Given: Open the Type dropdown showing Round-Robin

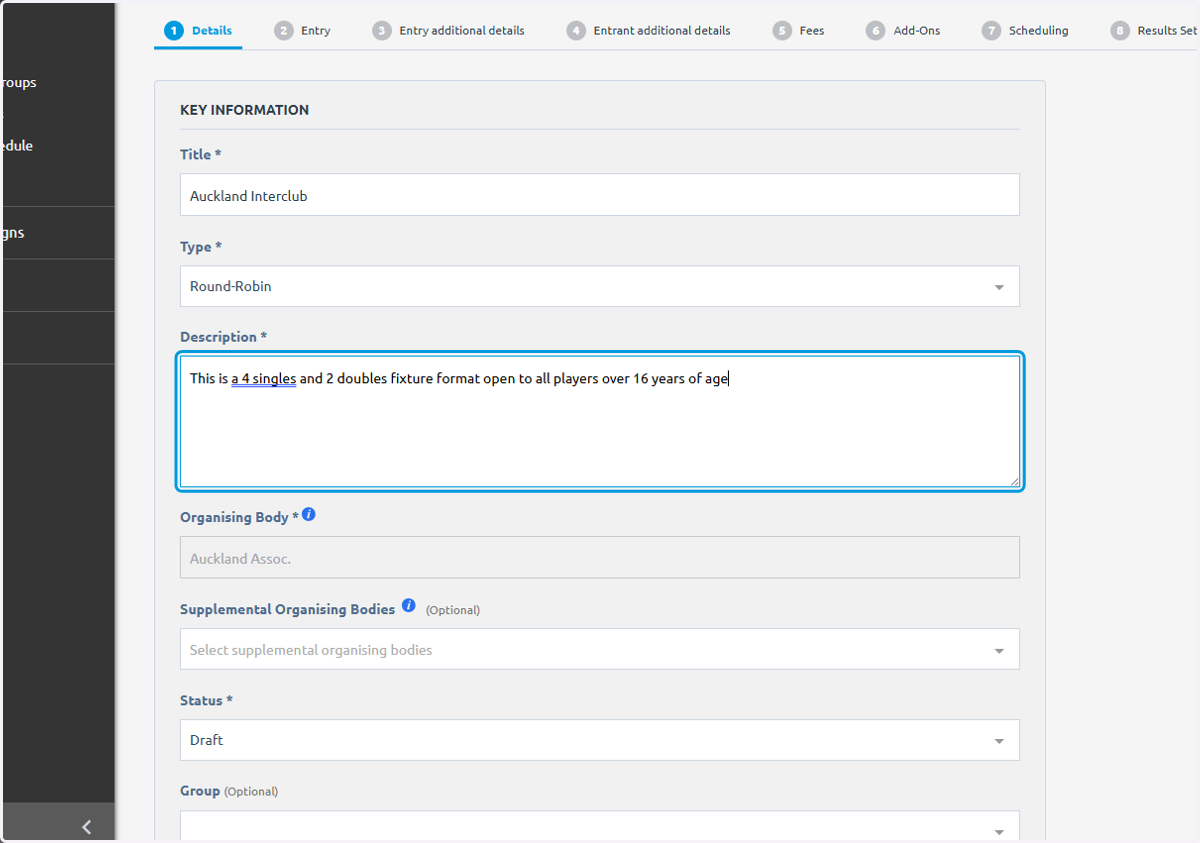Looking at the screenshot, I should pyautogui.click(x=600, y=286).
